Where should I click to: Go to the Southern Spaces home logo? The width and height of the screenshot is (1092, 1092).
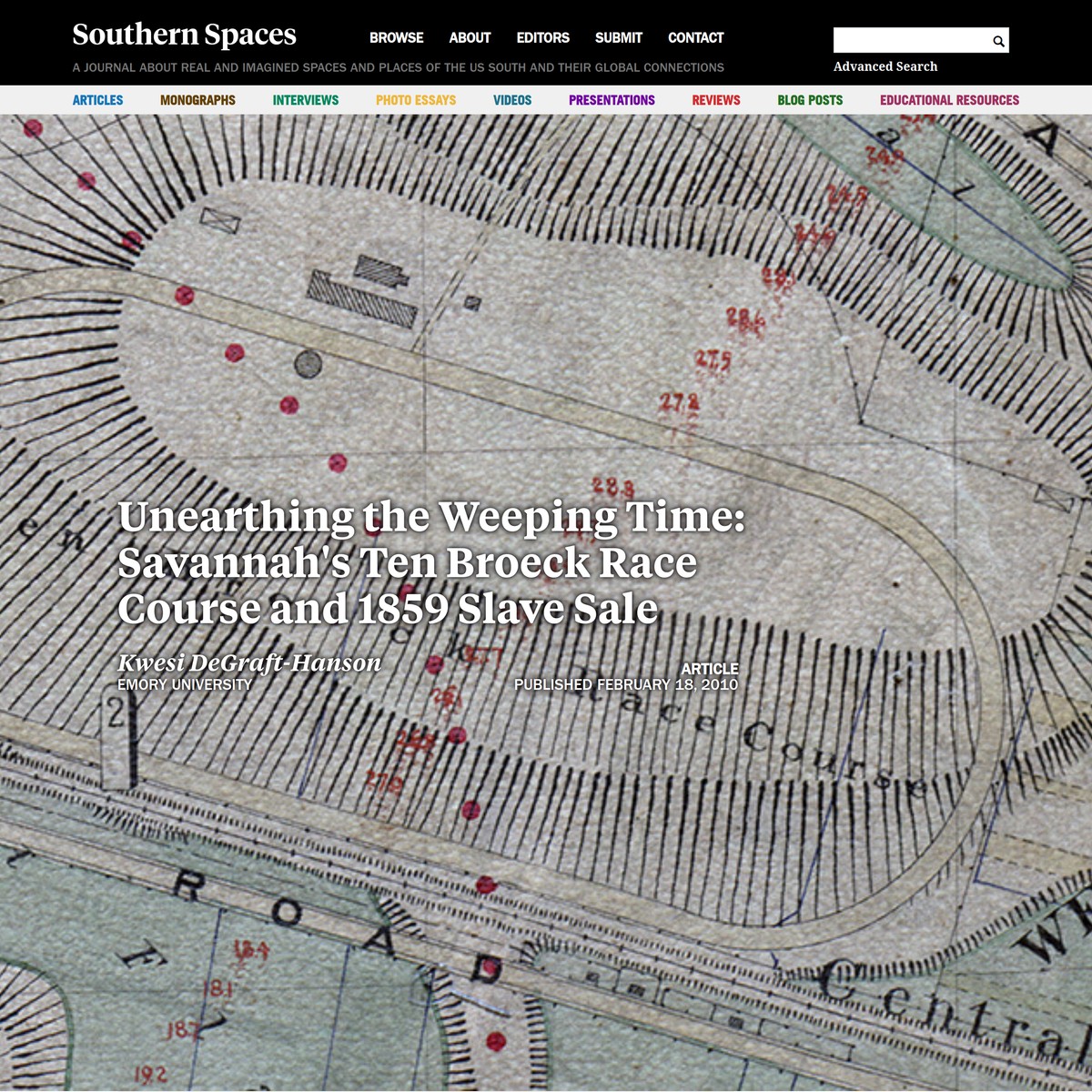coord(184,35)
